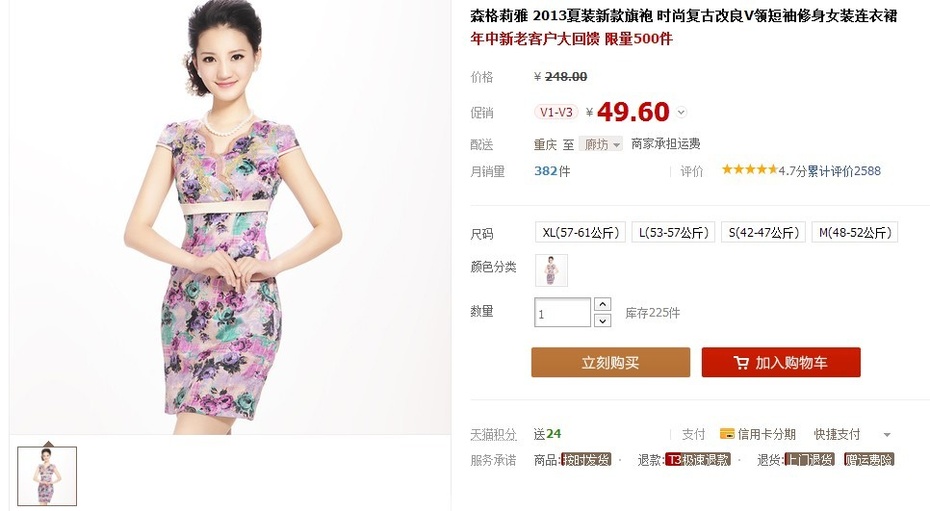
Task: Open the 廊坊 delivery destination dropdown
Action: tap(601, 144)
